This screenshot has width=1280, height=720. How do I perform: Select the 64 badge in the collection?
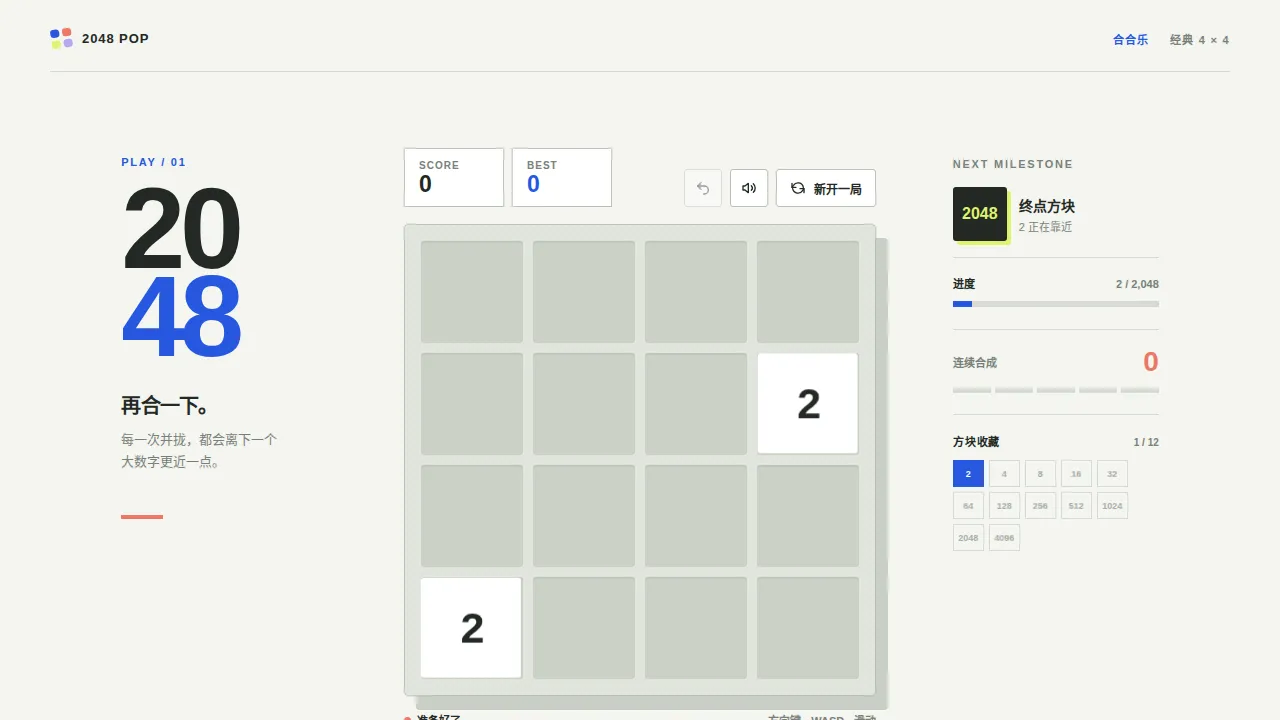[x=969, y=506]
